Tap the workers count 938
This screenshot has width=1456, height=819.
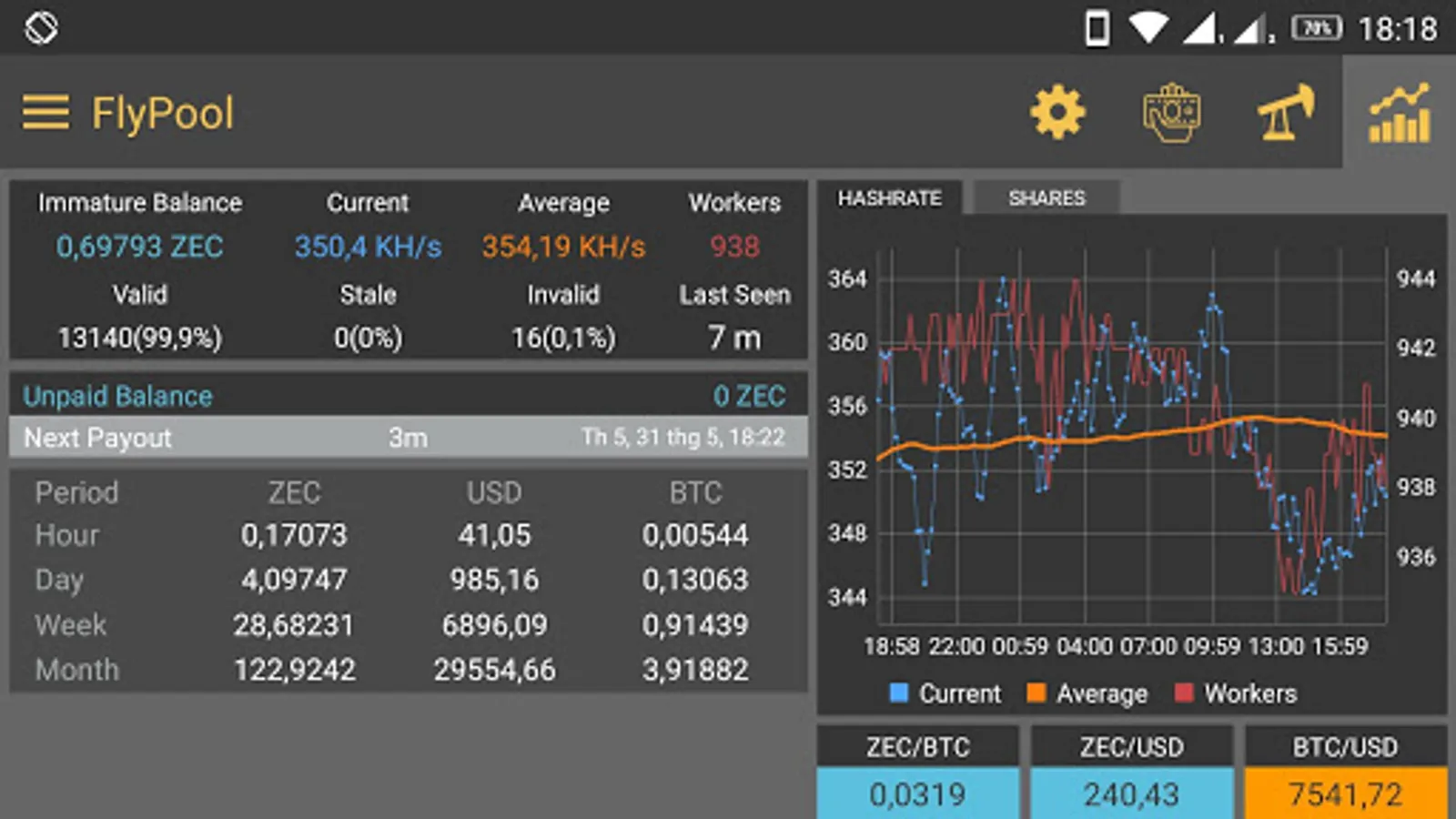734,247
